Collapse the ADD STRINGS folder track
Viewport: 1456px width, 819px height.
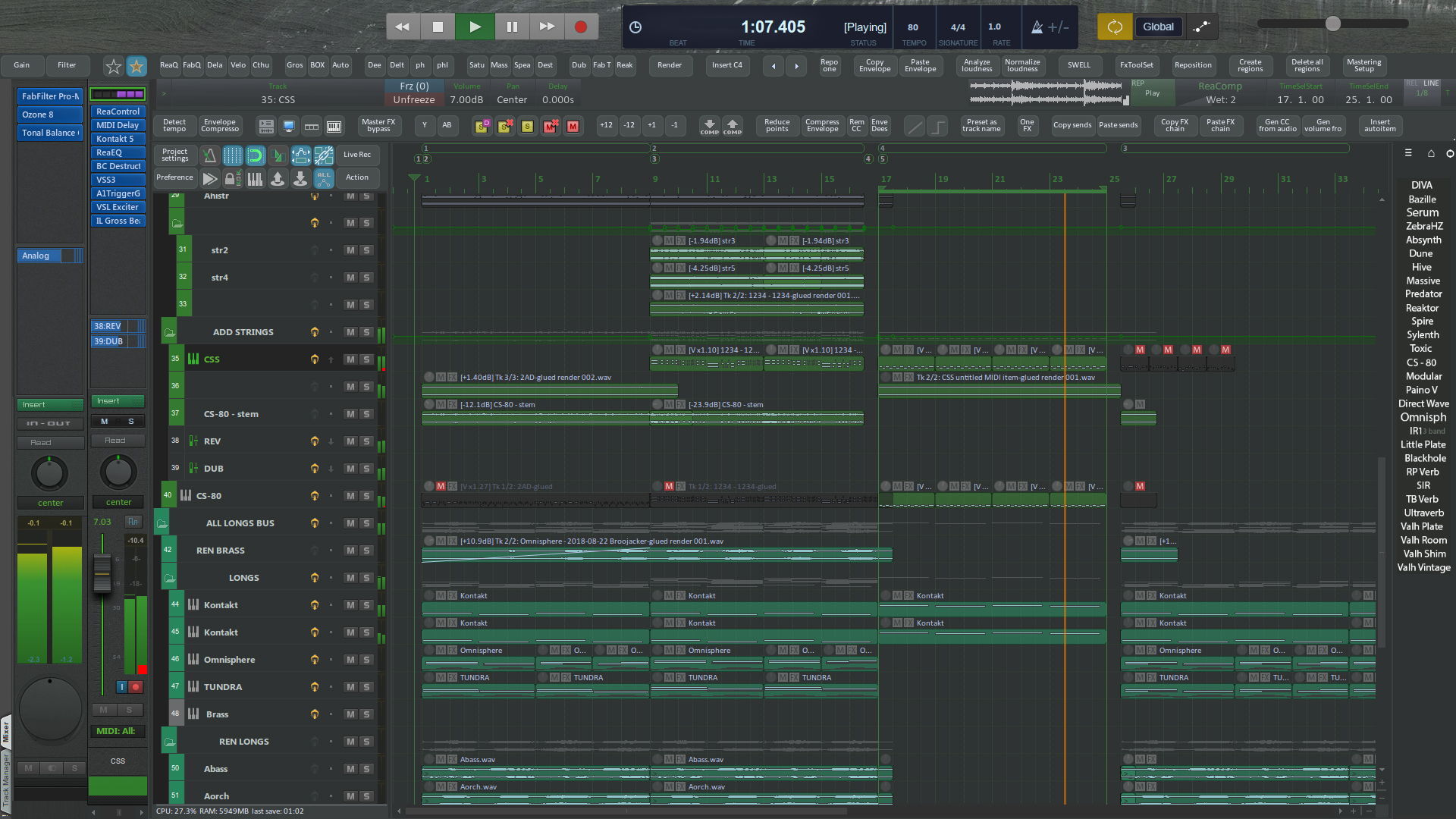point(169,332)
